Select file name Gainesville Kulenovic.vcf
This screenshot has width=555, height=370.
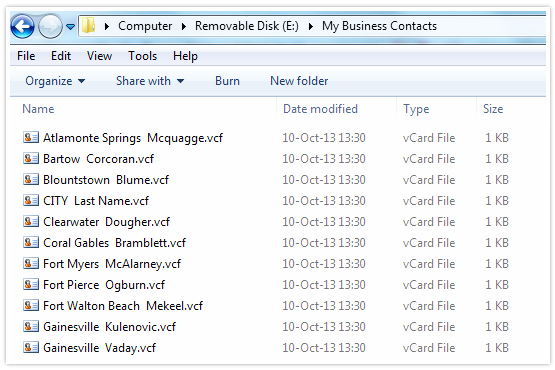click(x=109, y=327)
